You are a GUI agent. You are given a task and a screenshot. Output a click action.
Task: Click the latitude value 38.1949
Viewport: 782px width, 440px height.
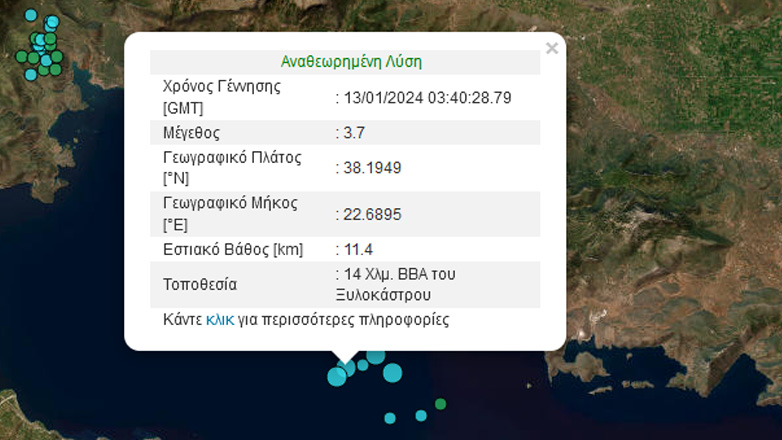tap(372, 168)
